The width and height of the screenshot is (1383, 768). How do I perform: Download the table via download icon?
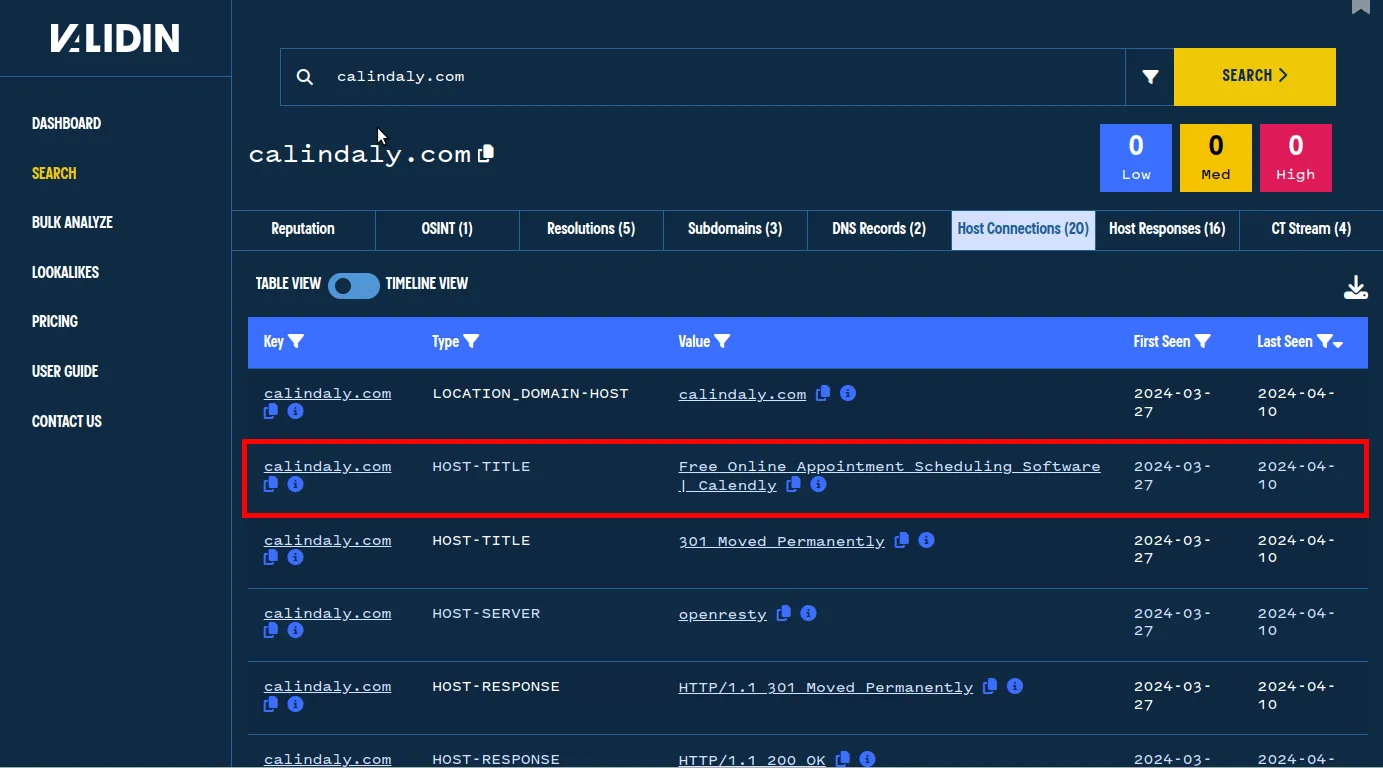[1355, 288]
